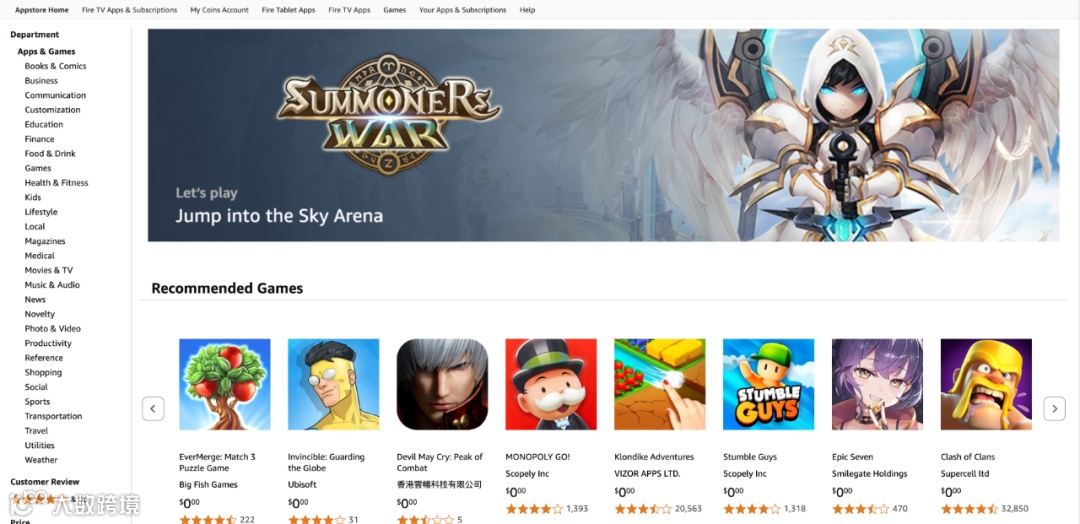Image resolution: width=1080 pixels, height=524 pixels.
Task: Filter by customer review star rating
Action: pos(43,499)
